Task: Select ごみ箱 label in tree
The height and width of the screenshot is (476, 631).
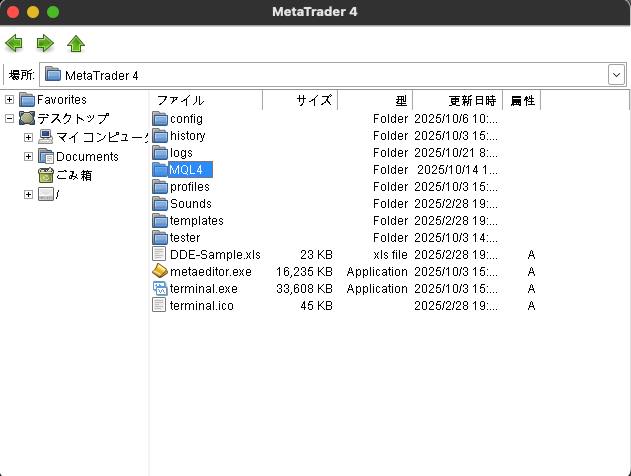Action: click(x=74, y=175)
